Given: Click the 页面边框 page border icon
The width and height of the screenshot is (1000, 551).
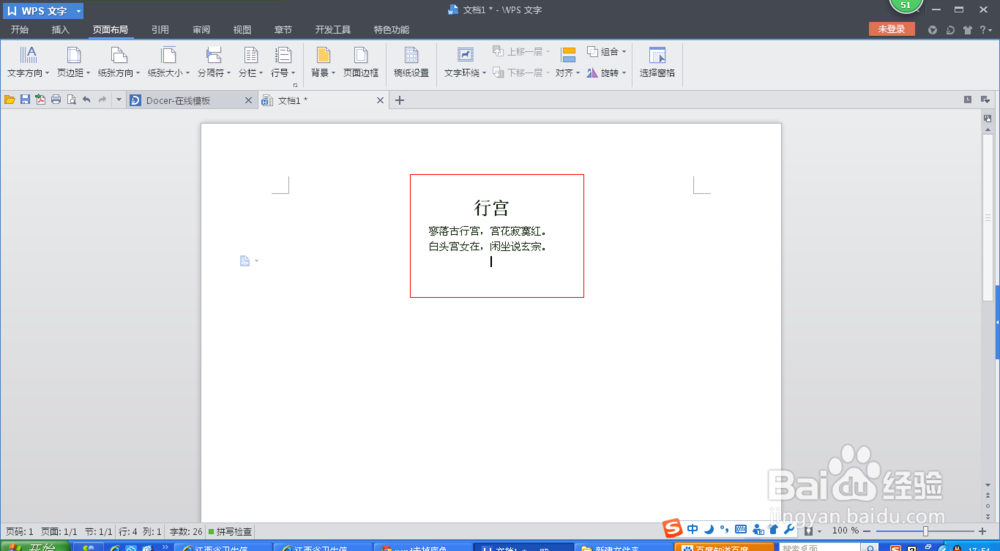Looking at the screenshot, I should [x=361, y=62].
